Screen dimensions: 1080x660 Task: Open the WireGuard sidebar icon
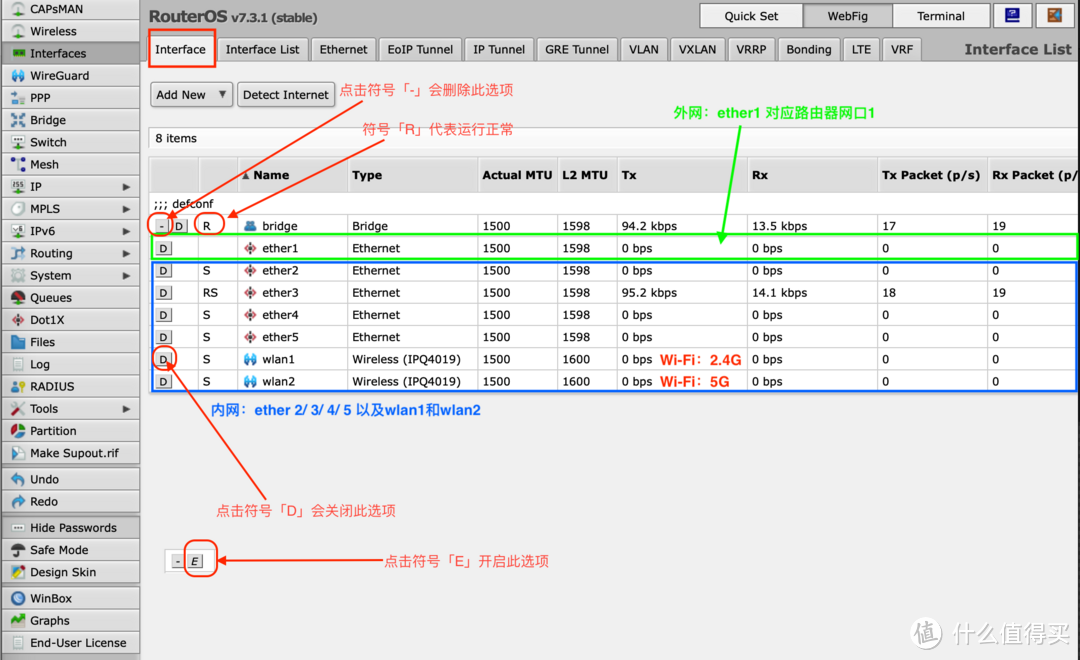[18, 76]
